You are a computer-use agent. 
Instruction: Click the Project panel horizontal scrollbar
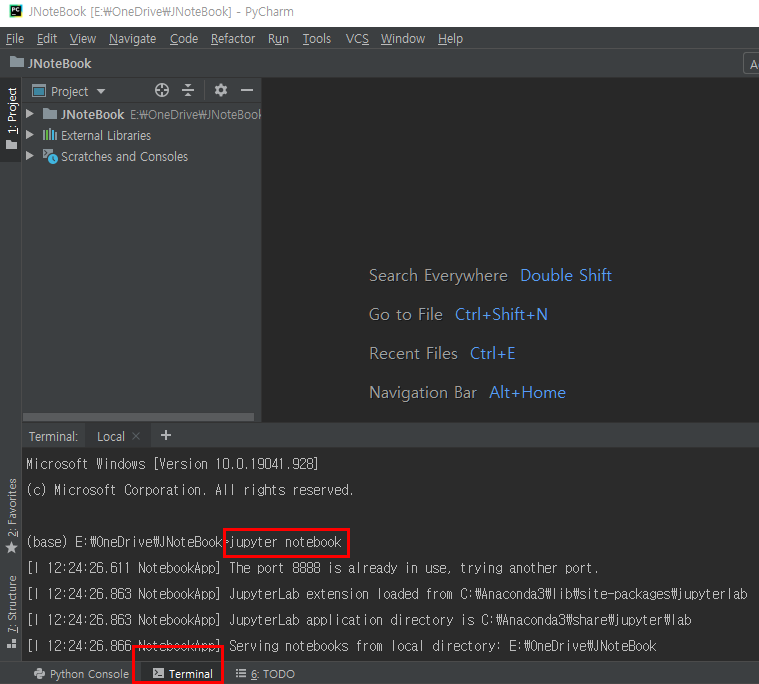click(138, 417)
